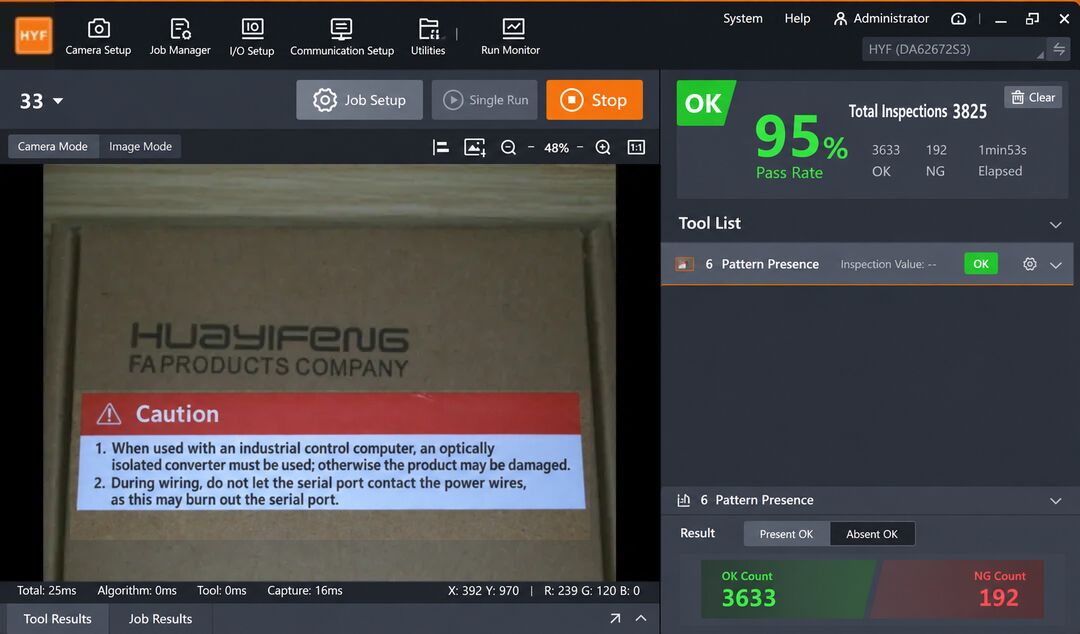Select Present OK result option
This screenshot has width=1080, height=634.
point(787,534)
